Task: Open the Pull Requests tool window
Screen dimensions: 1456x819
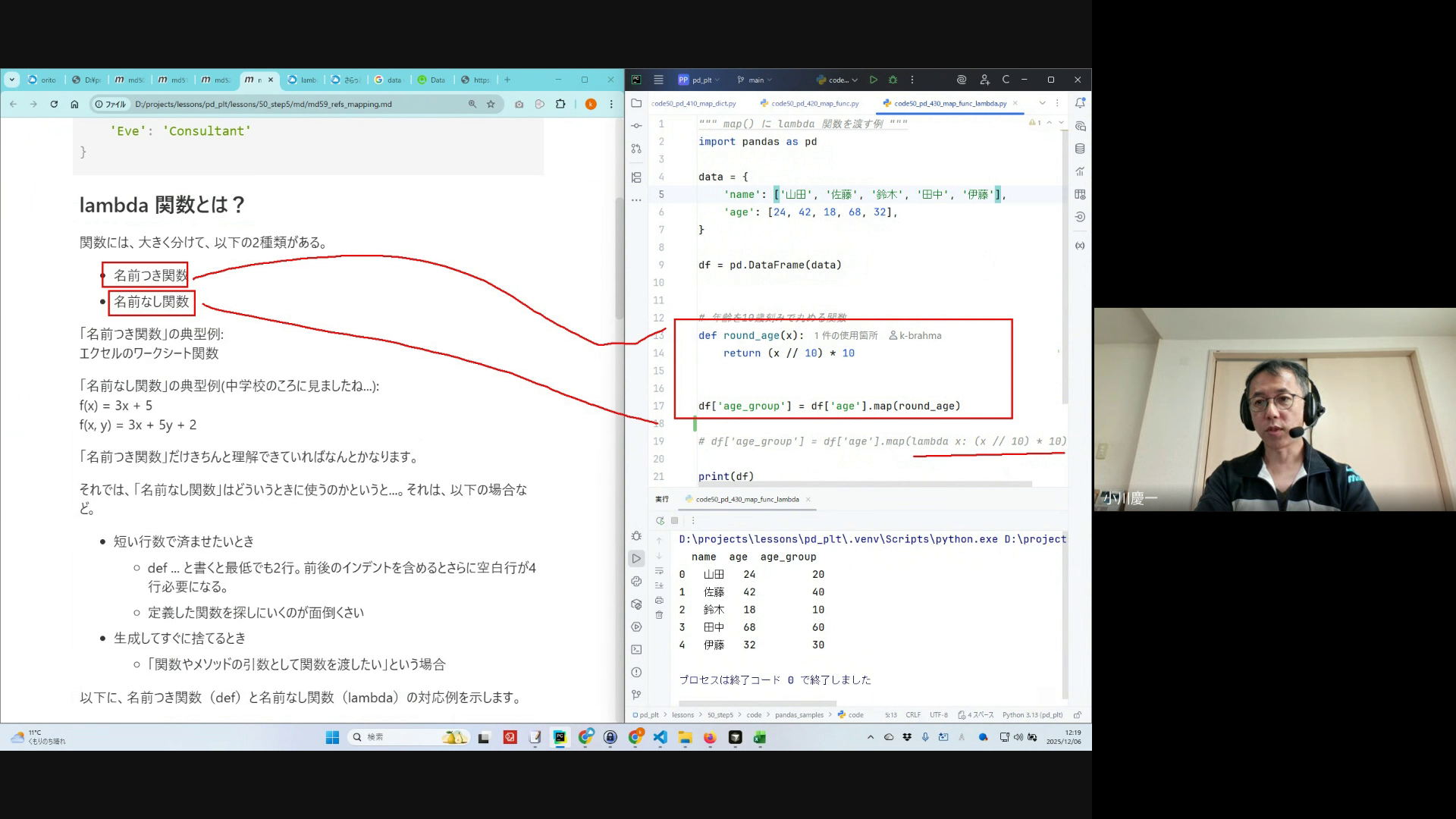Action: pos(636,149)
